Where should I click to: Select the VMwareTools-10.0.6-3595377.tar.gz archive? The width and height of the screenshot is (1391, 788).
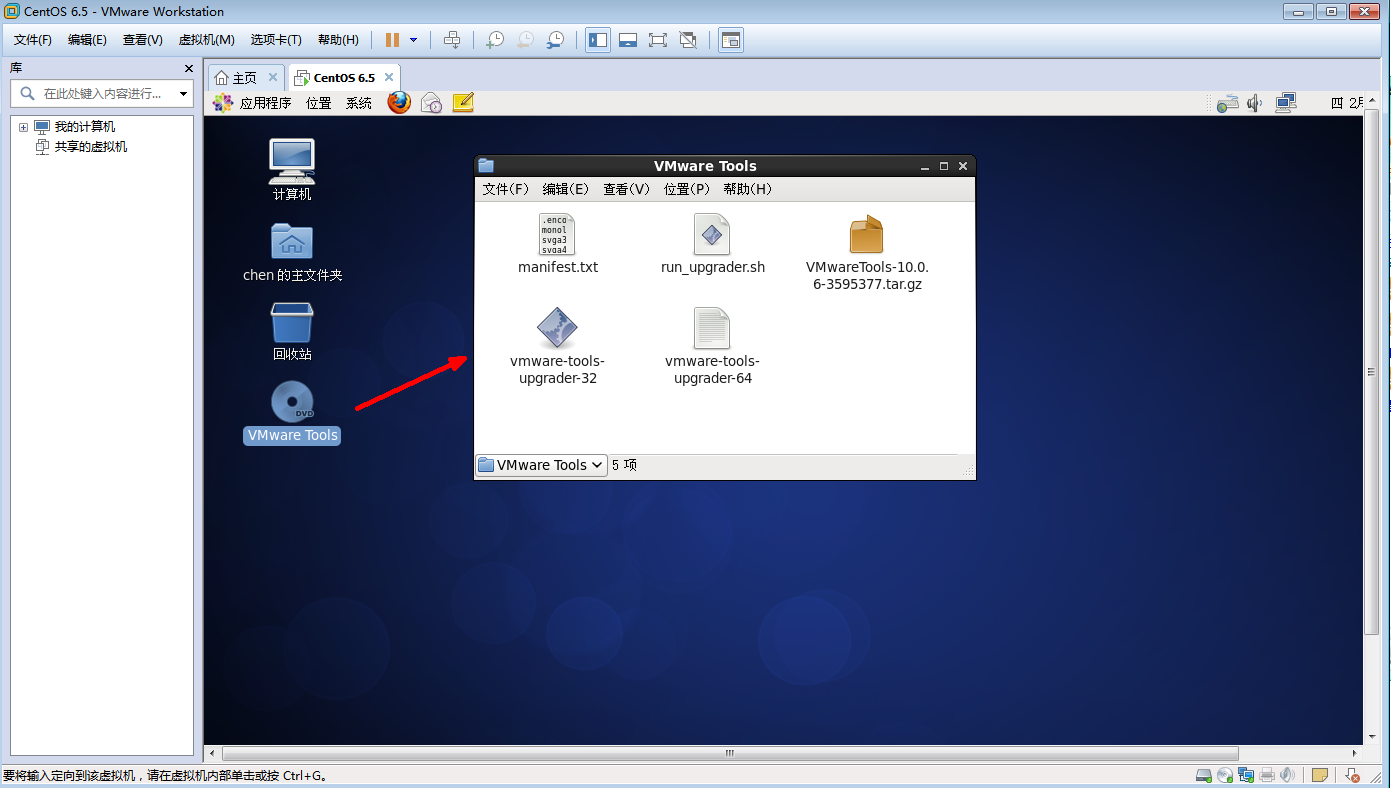pos(867,253)
